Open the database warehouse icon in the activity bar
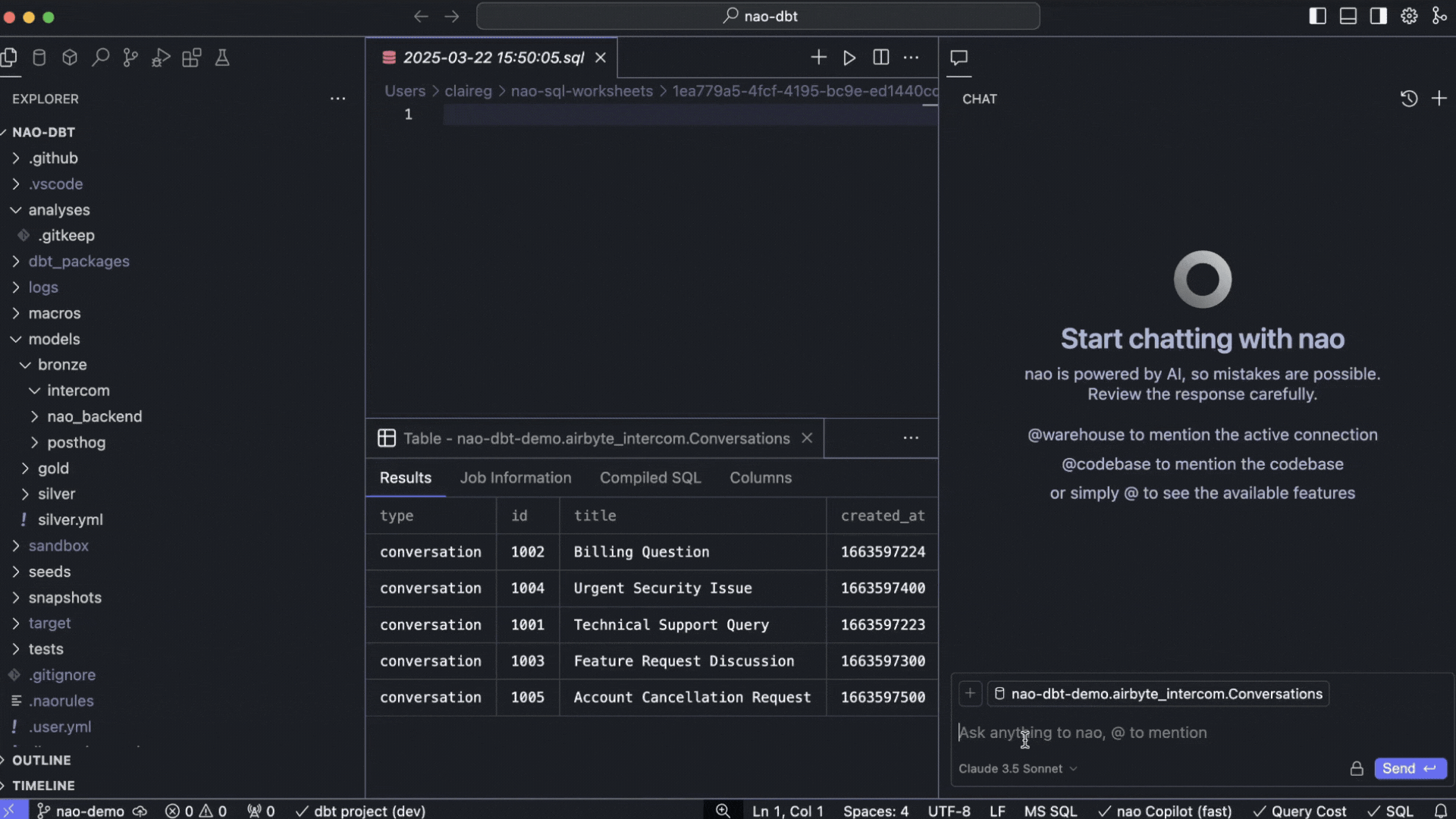 click(39, 58)
